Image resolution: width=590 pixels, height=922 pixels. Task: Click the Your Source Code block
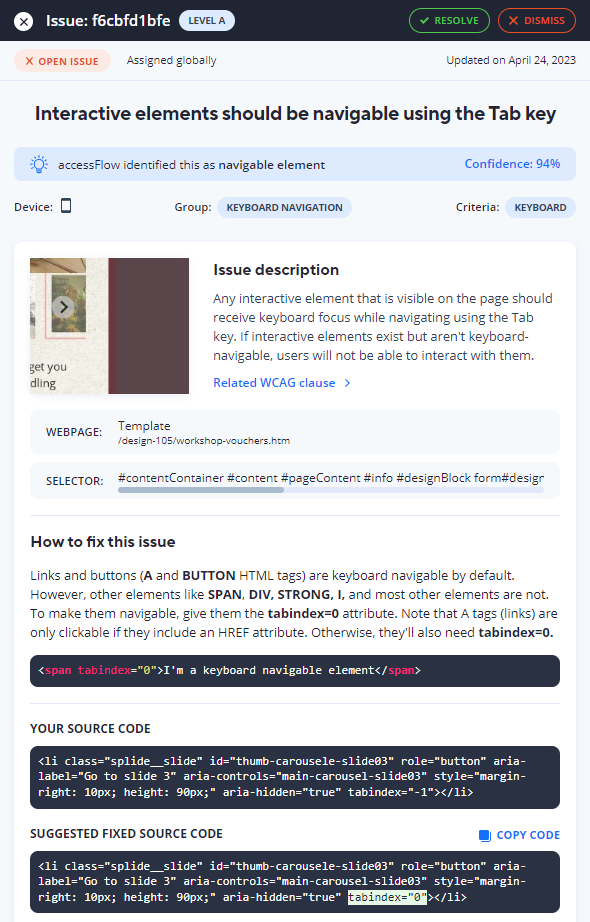coord(295,777)
